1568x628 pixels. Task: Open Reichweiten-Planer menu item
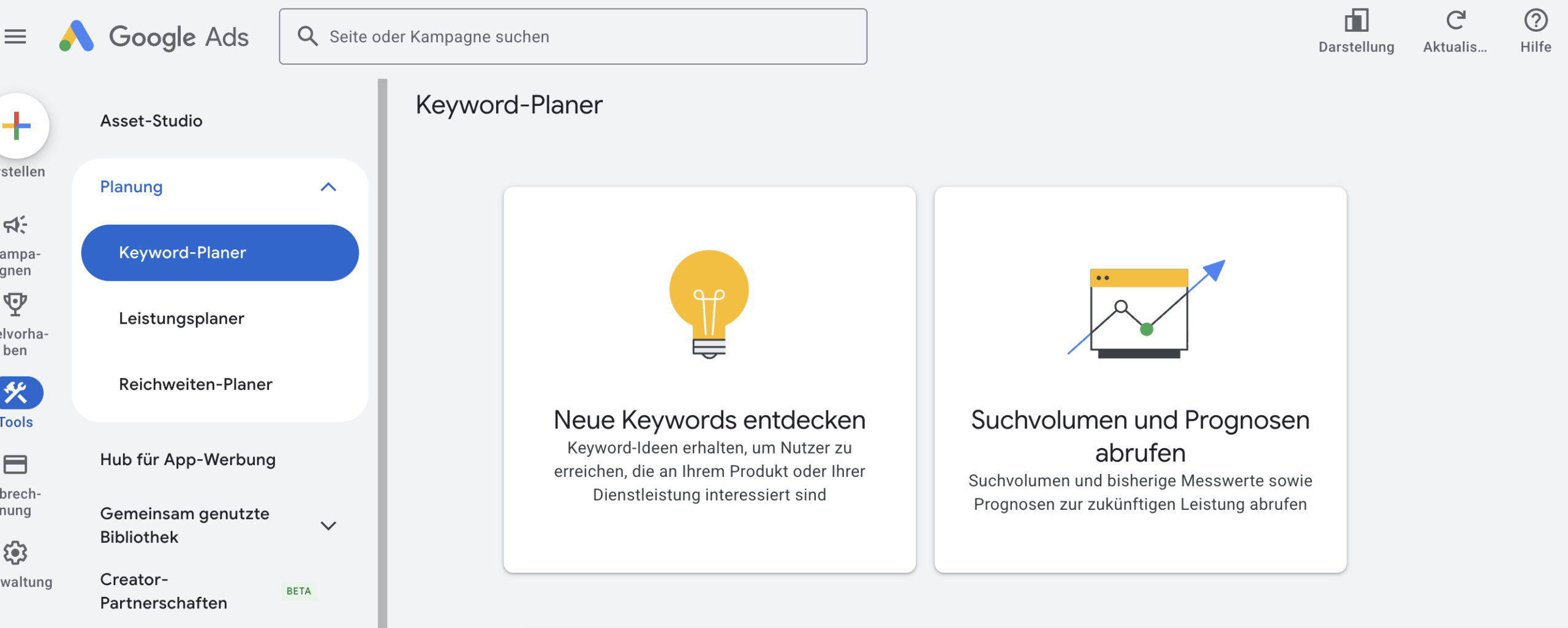pos(195,384)
